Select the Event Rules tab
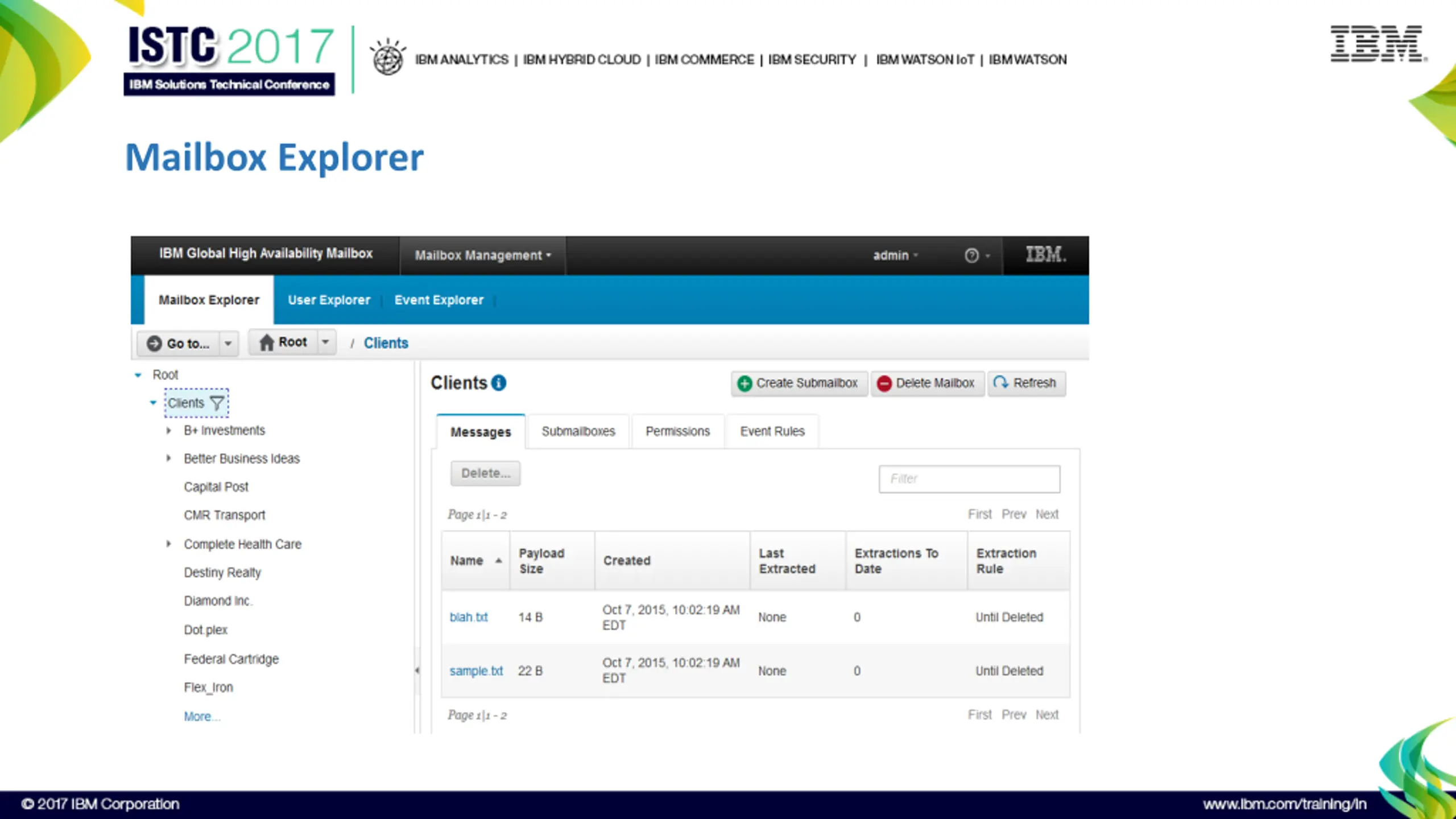Screen dimensions: 1456x819 tap(772, 432)
